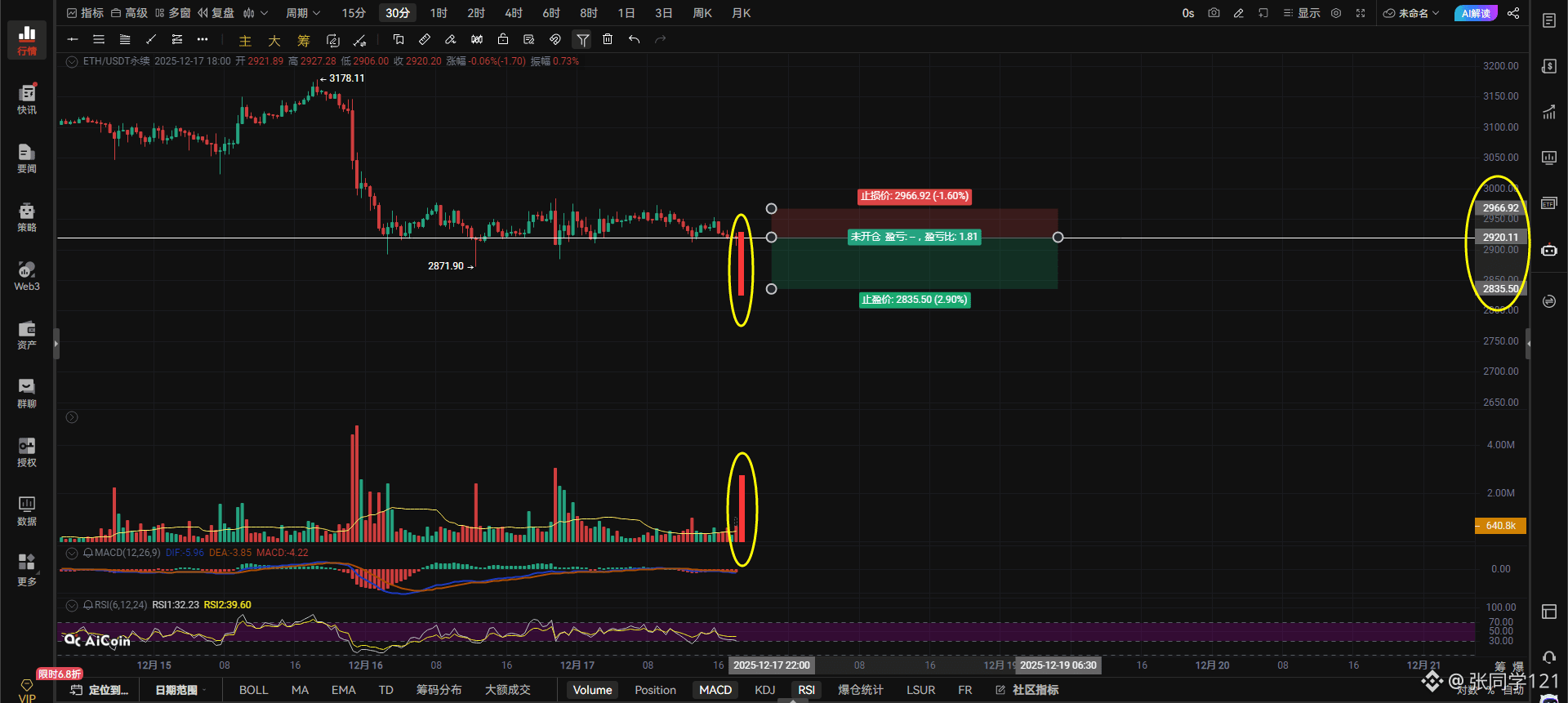Toggle the Position indicator
Screen dimensions: 1568x703
pyautogui.click(x=656, y=690)
